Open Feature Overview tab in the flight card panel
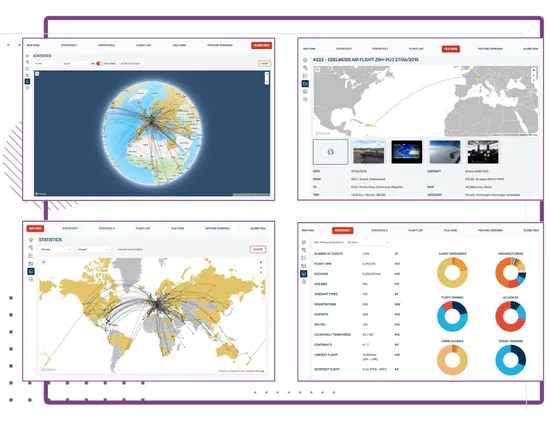Viewport: 550px width, 427px height. point(490,49)
